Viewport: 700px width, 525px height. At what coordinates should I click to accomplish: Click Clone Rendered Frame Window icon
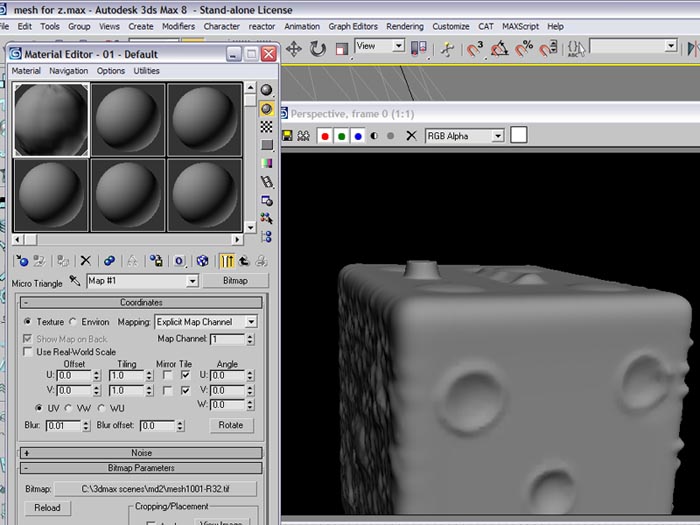304,135
